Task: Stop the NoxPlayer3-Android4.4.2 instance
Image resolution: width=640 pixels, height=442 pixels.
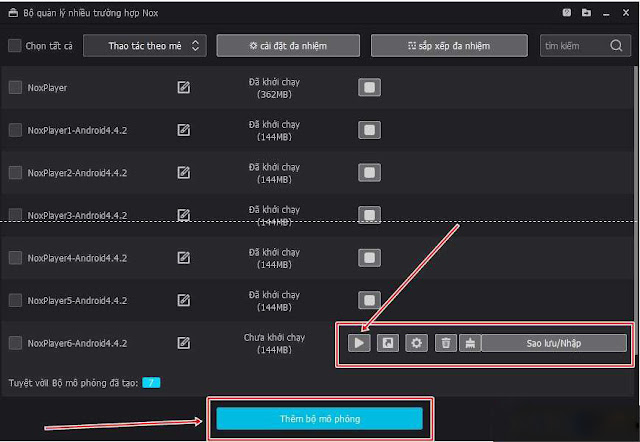Action: pyautogui.click(x=369, y=215)
